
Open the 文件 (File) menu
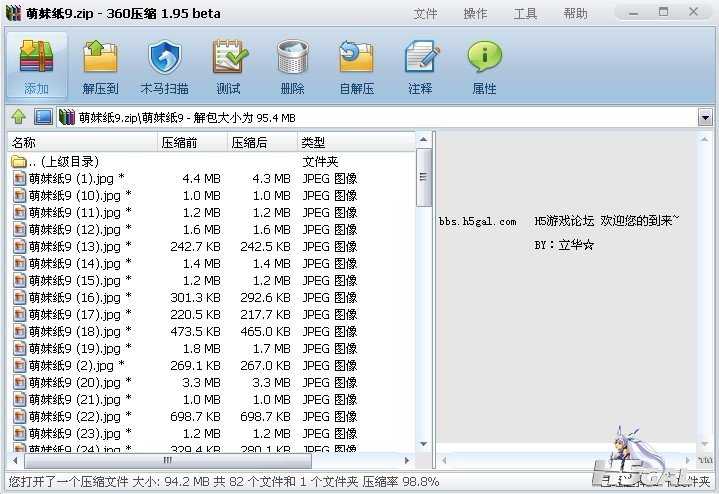point(425,14)
